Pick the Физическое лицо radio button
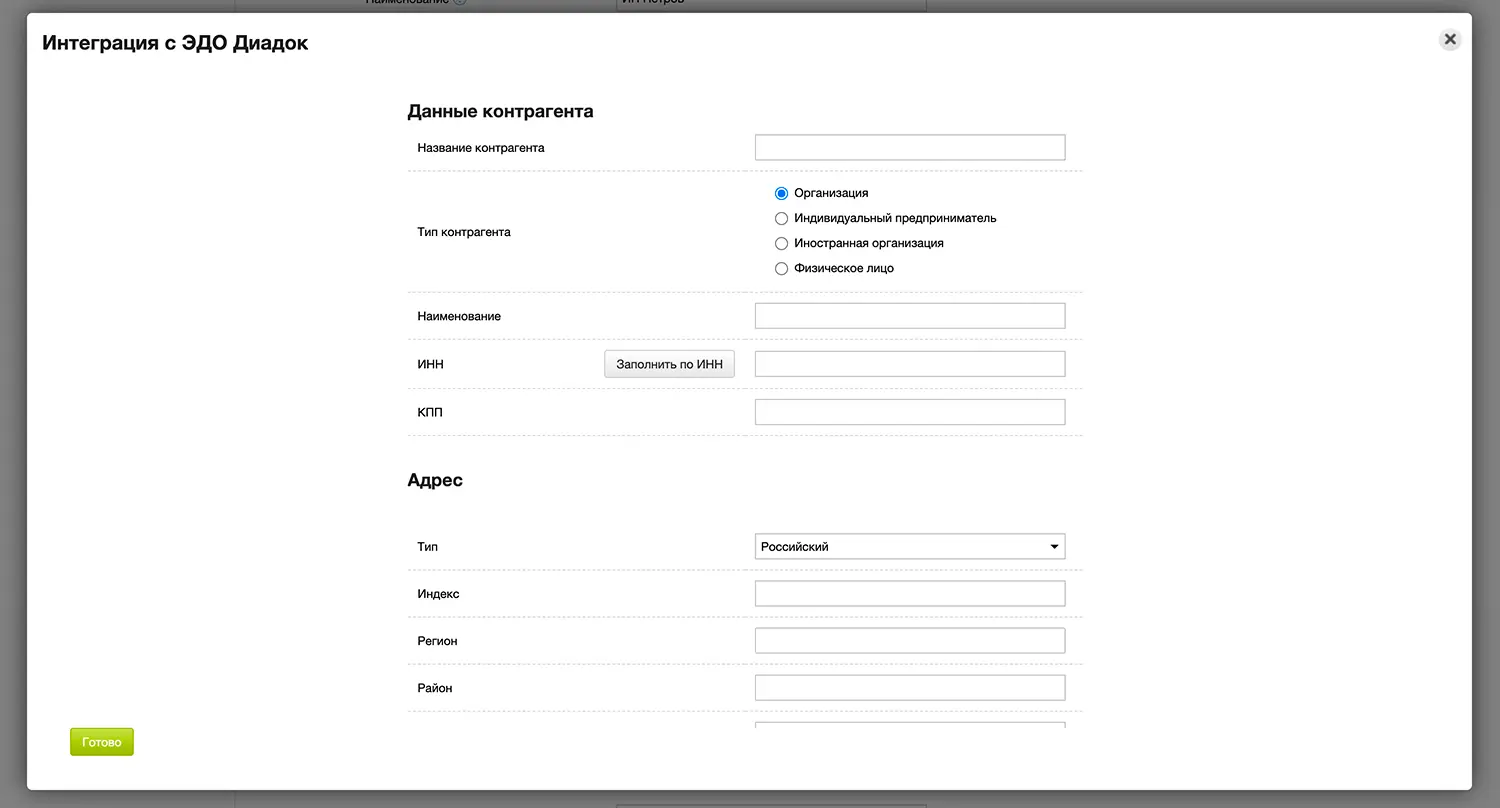Screen dimensions: 1500x808 pyautogui.click(x=782, y=268)
